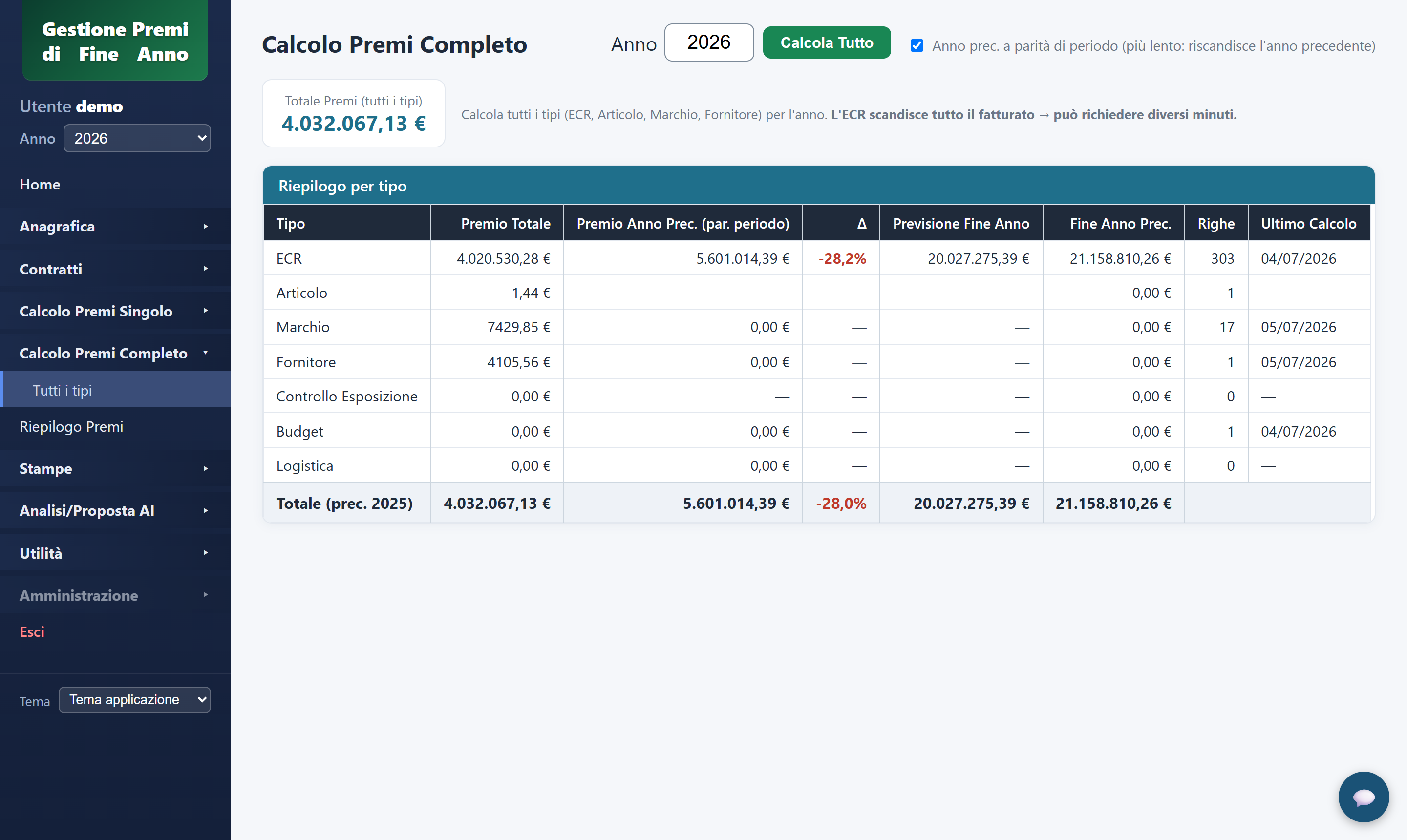
Task: Click the total -28,0% delta value
Action: tap(841, 503)
